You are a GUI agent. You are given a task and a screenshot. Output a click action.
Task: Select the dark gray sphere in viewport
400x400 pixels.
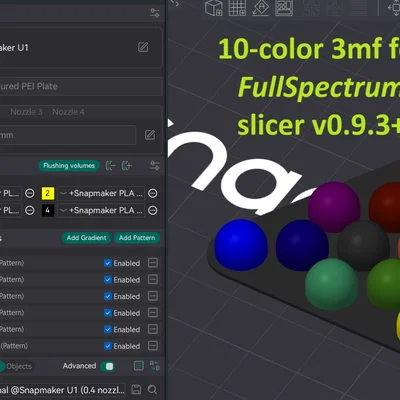pyautogui.click(x=363, y=246)
